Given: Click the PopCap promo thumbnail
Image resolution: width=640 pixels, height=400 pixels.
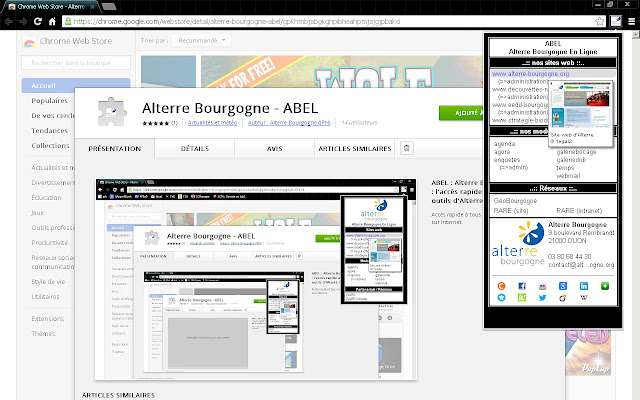Looking at the screenshot, I should point(588,353).
